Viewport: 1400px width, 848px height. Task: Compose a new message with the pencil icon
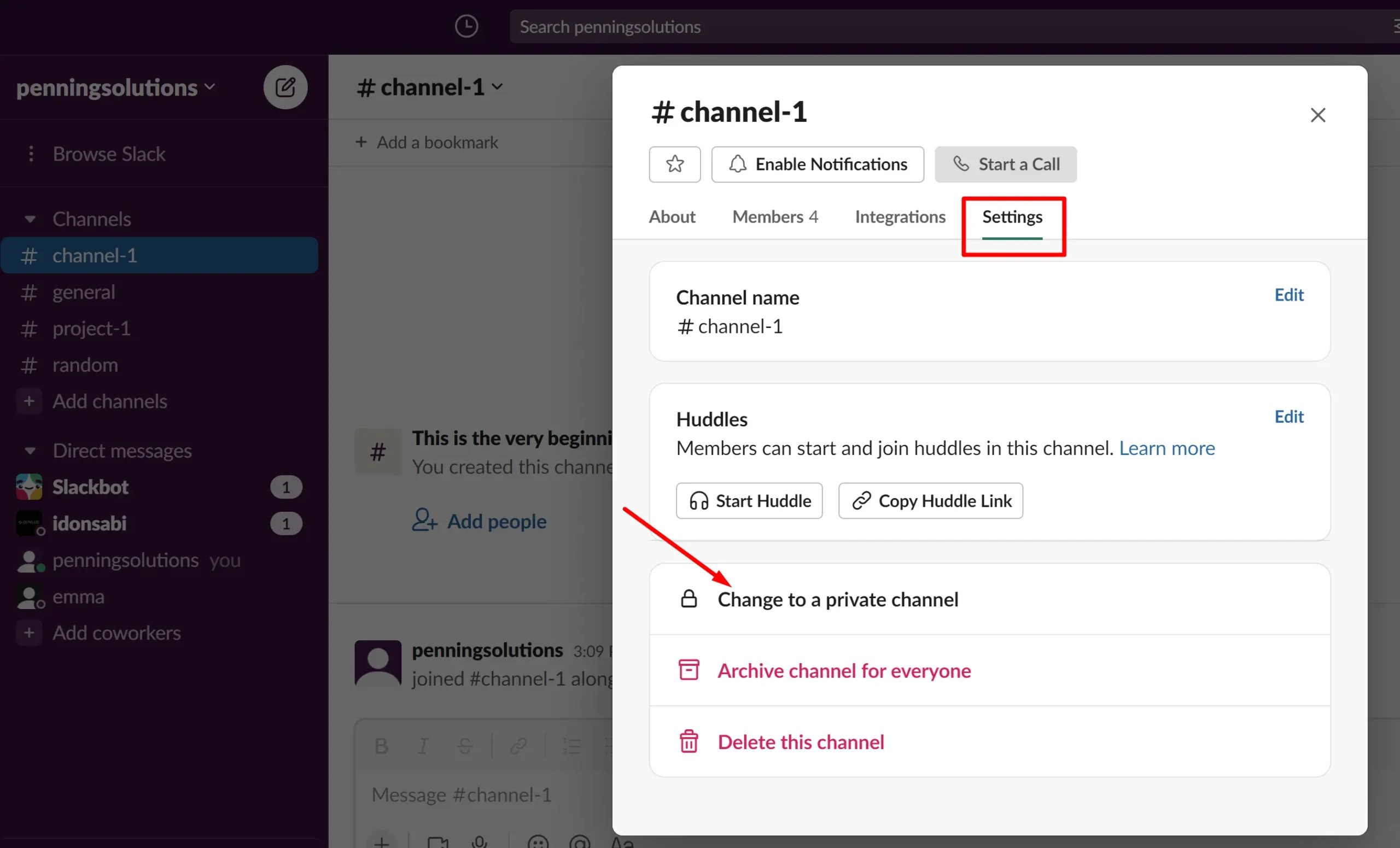pyautogui.click(x=285, y=87)
